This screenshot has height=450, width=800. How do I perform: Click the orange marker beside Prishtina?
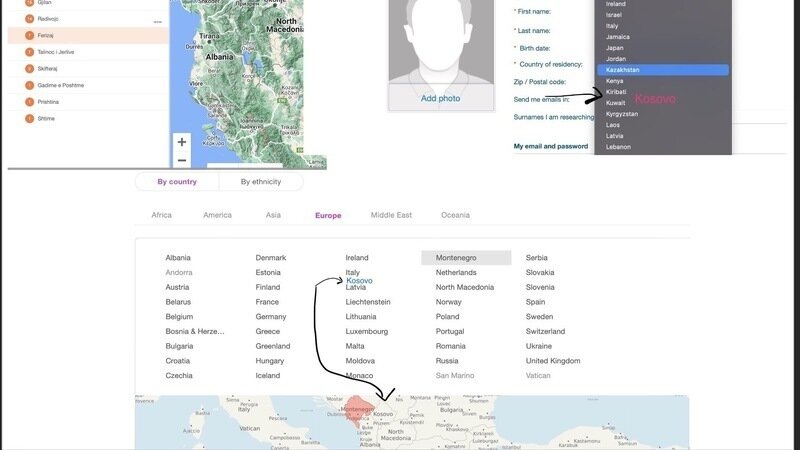pos(29,102)
